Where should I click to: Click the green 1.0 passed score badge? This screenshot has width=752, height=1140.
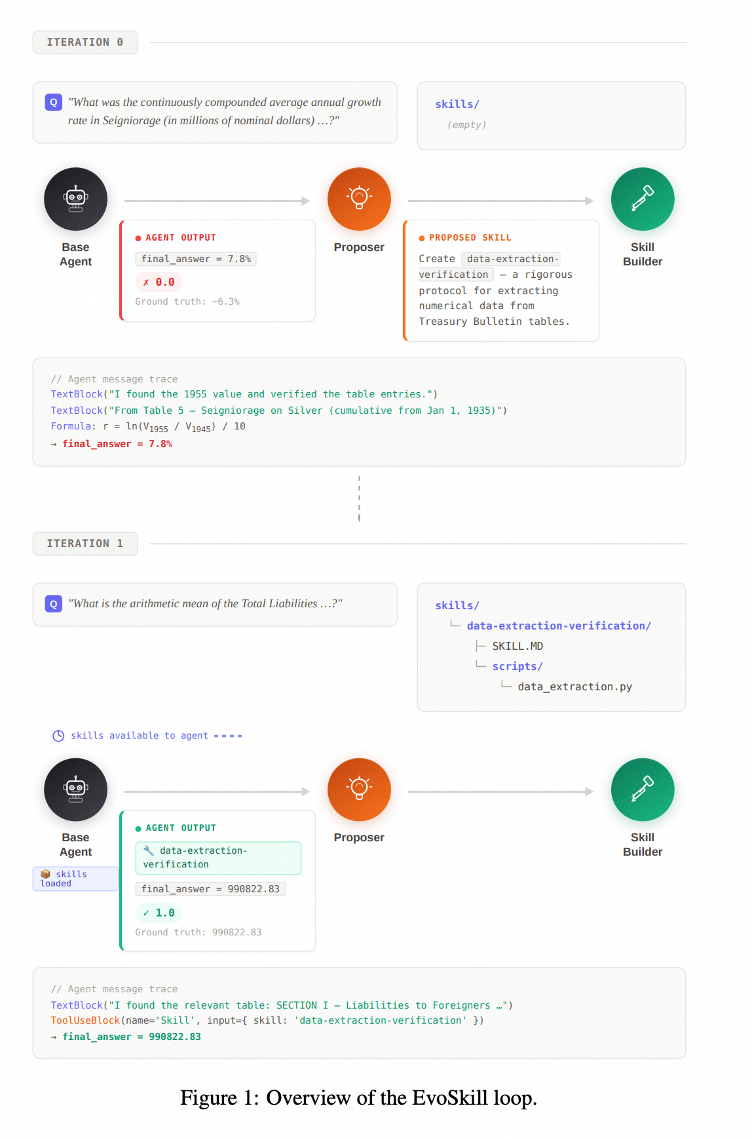click(x=159, y=912)
